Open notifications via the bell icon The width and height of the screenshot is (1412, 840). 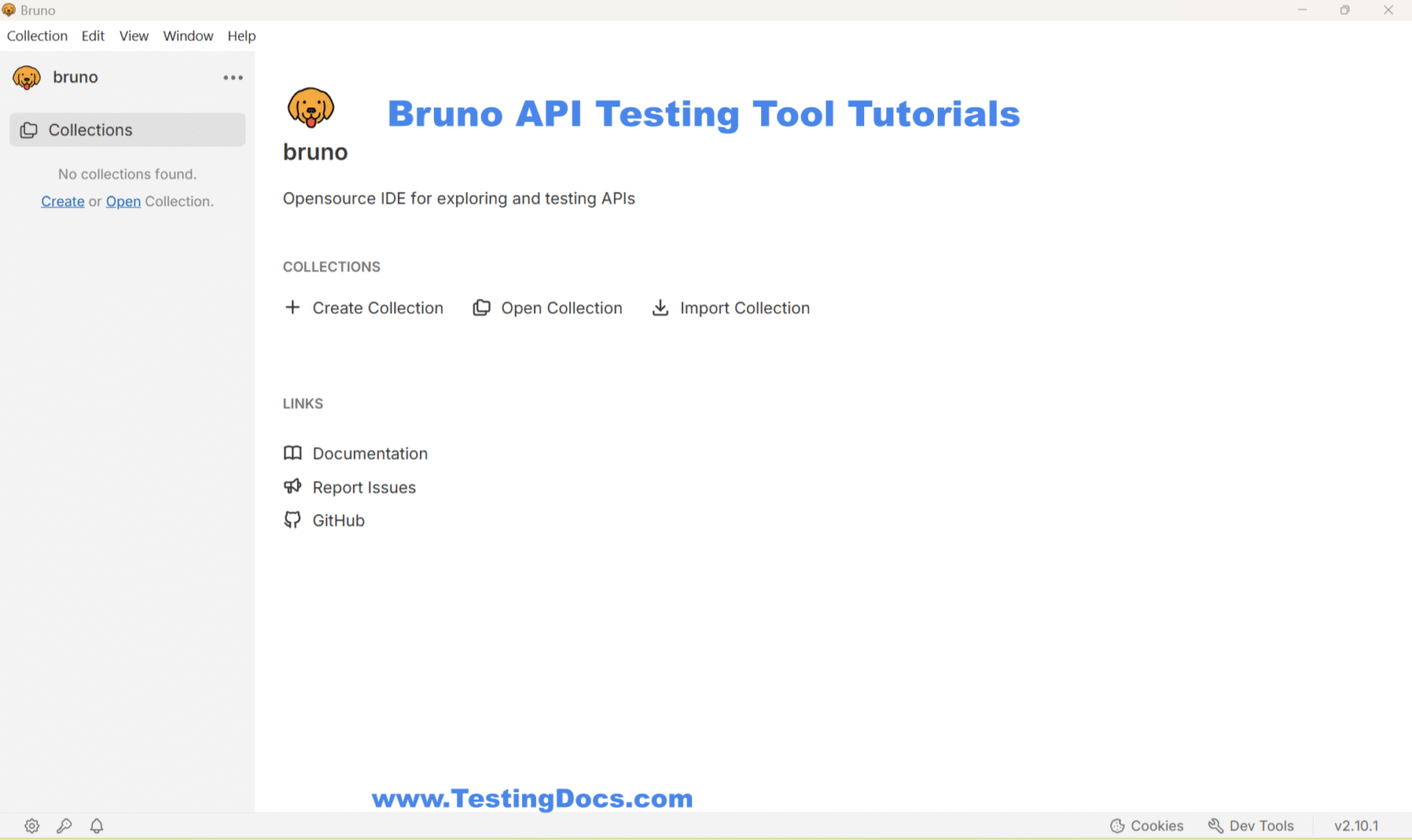[97, 825]
